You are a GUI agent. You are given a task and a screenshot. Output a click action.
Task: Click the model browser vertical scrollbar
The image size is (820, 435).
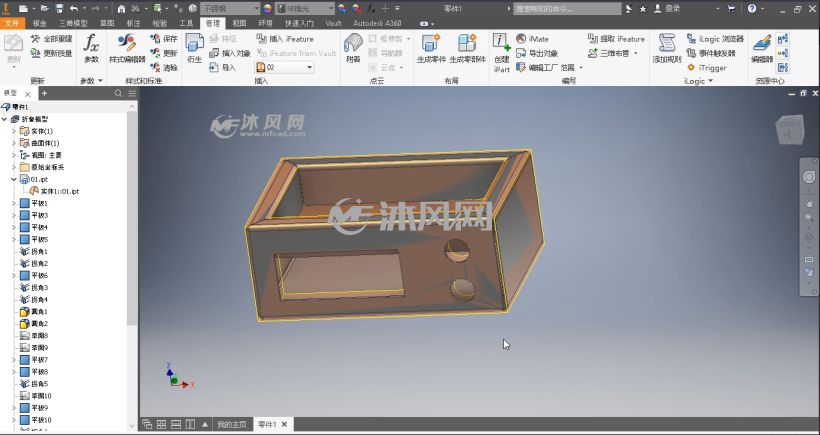132,220
